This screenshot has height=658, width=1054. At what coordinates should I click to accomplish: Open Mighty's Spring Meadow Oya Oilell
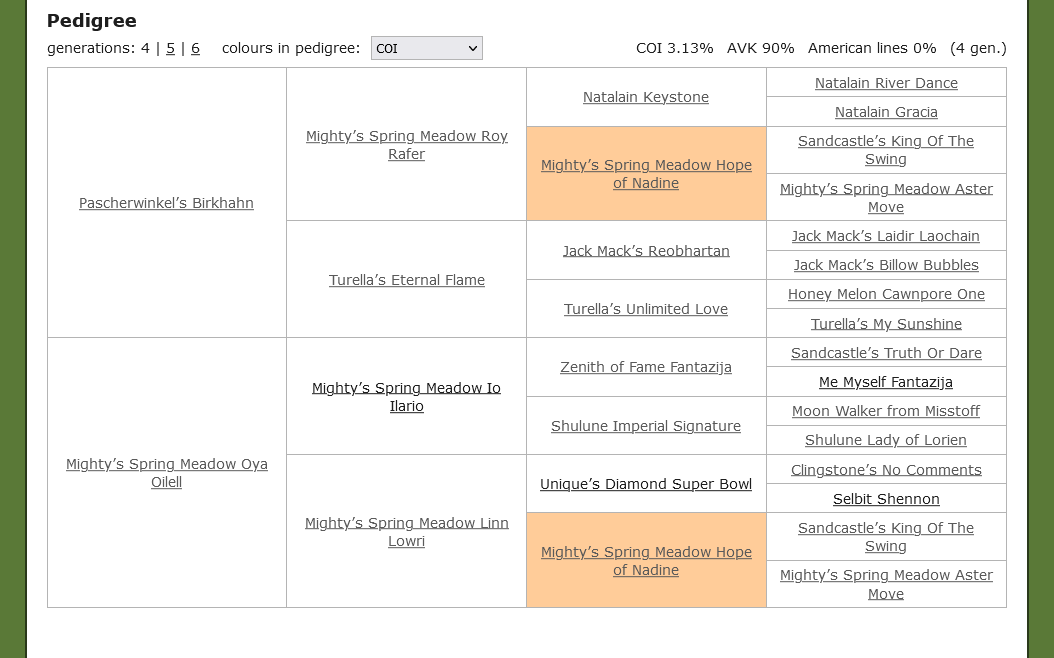tap(166, 473)
